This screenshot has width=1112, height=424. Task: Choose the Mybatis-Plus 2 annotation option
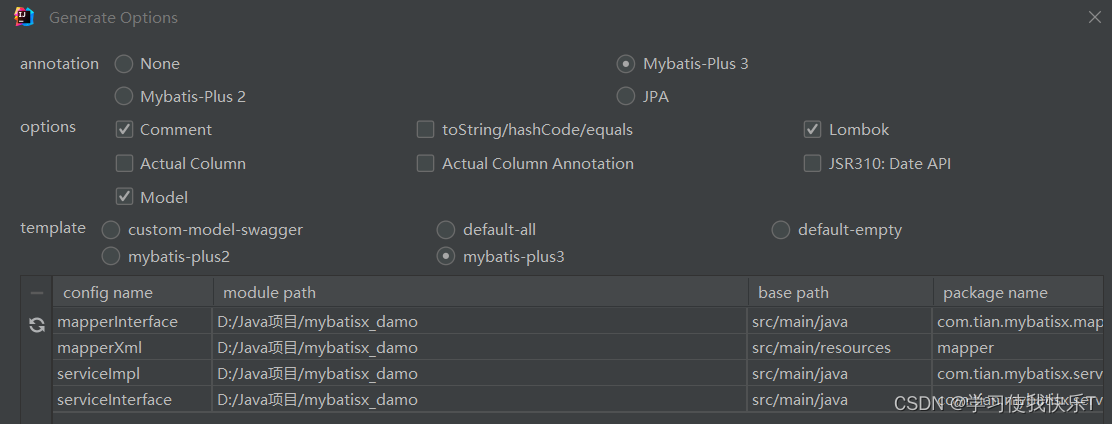click(124, 96)
